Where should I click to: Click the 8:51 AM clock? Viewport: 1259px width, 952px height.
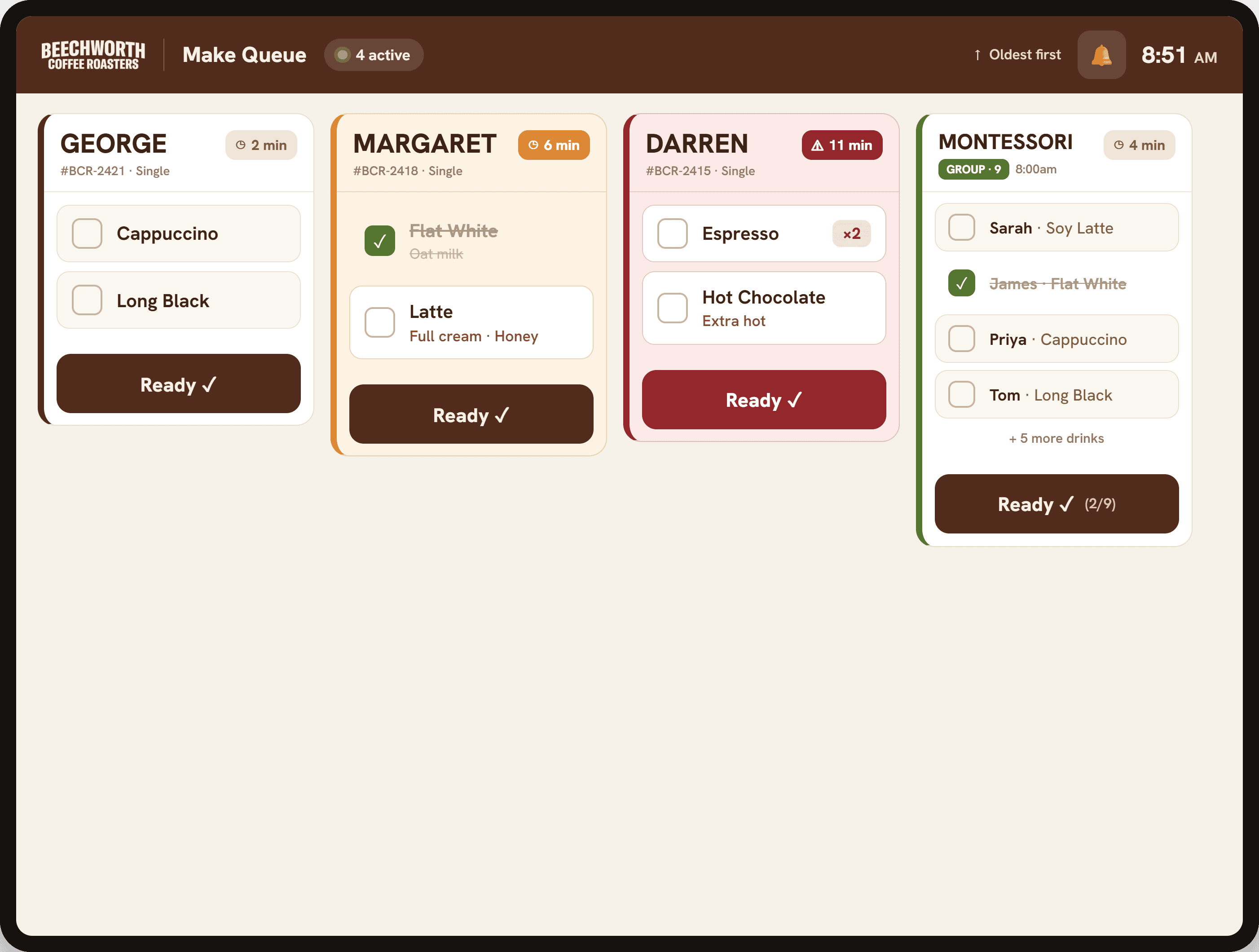pos(1179,55)
